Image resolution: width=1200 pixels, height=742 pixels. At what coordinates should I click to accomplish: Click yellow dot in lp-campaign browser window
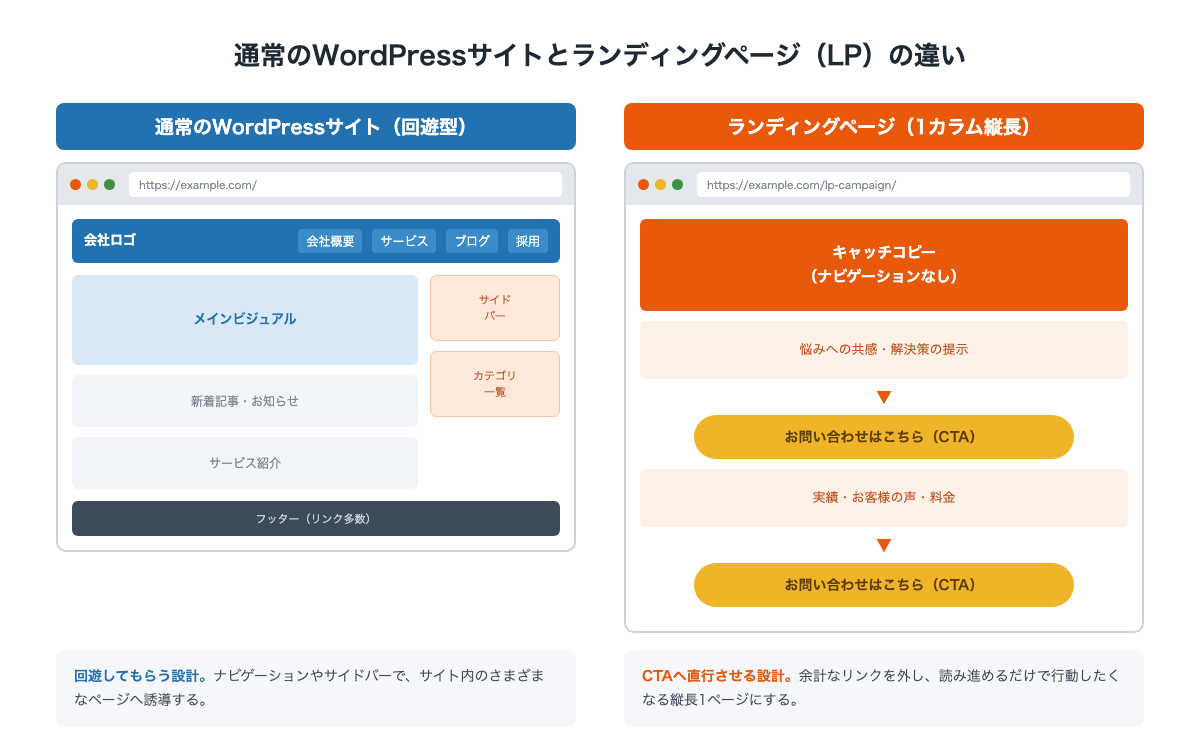pos(660,185)
